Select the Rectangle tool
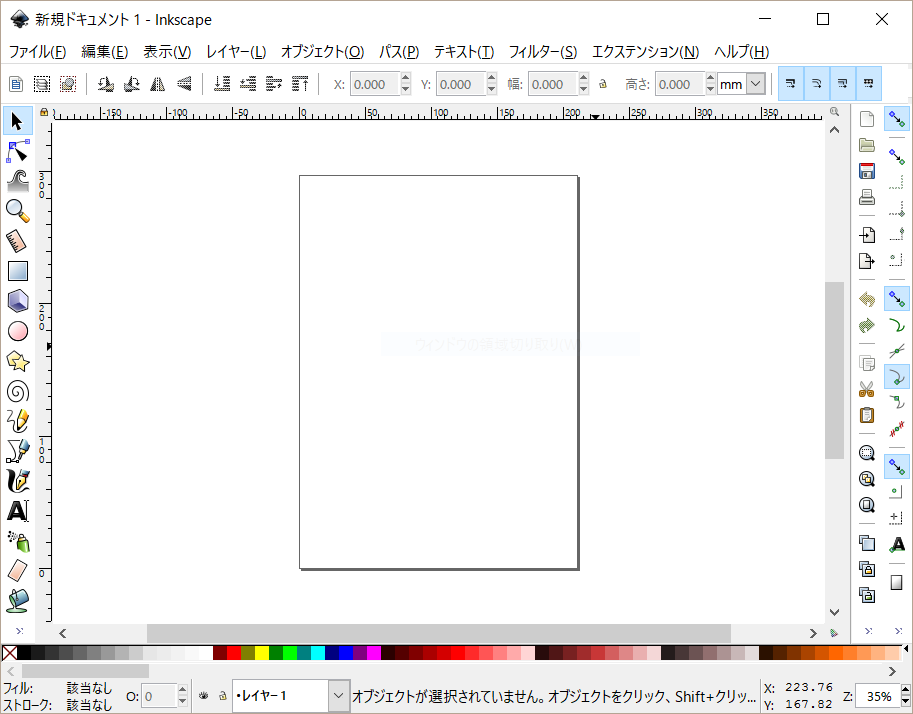 tap(17, 271)
